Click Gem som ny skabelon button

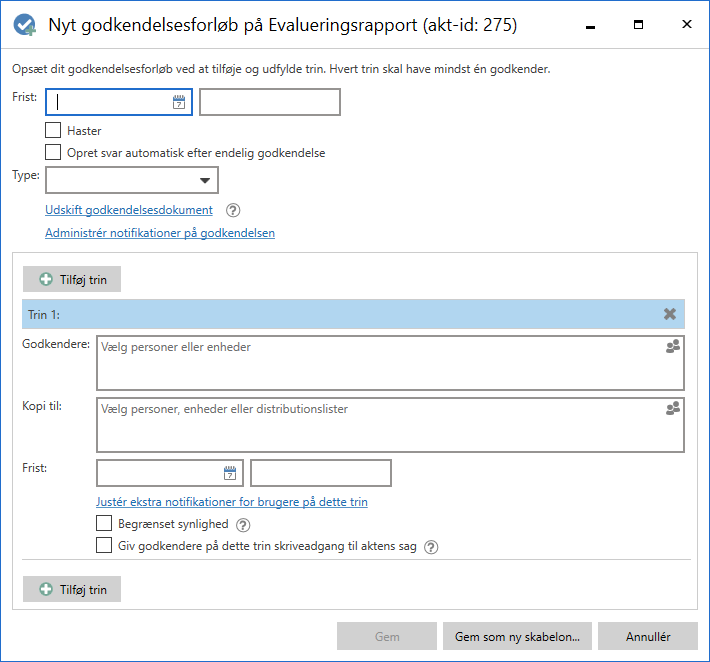pyautogui.click(x=517, y=636)
